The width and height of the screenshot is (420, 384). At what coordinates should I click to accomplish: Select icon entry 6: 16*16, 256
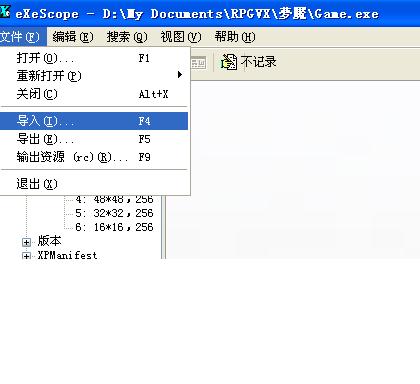[x=114, y=227]
